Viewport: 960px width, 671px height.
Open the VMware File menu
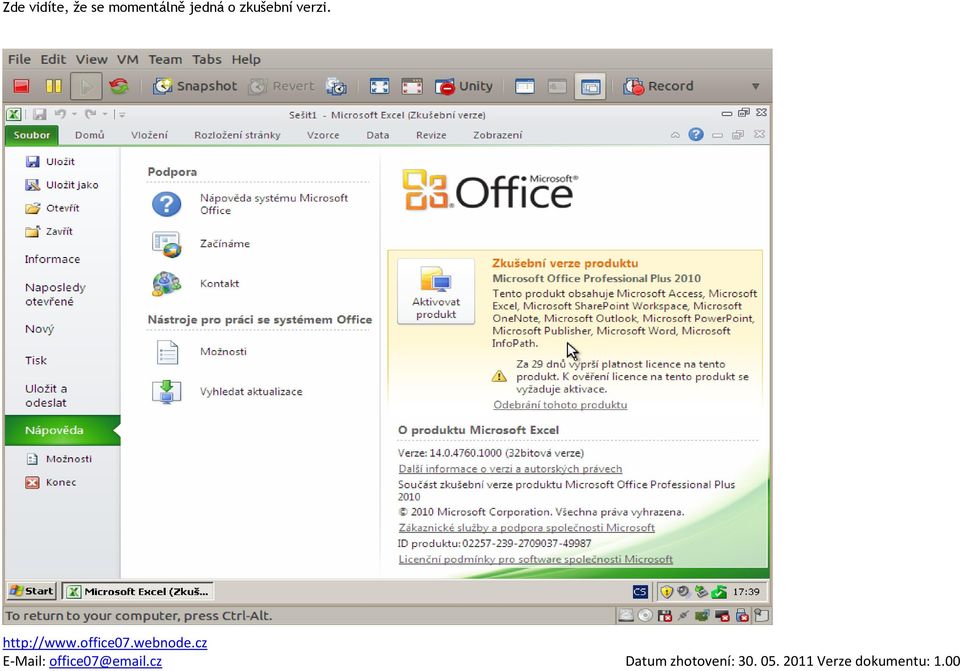[19, 59]
